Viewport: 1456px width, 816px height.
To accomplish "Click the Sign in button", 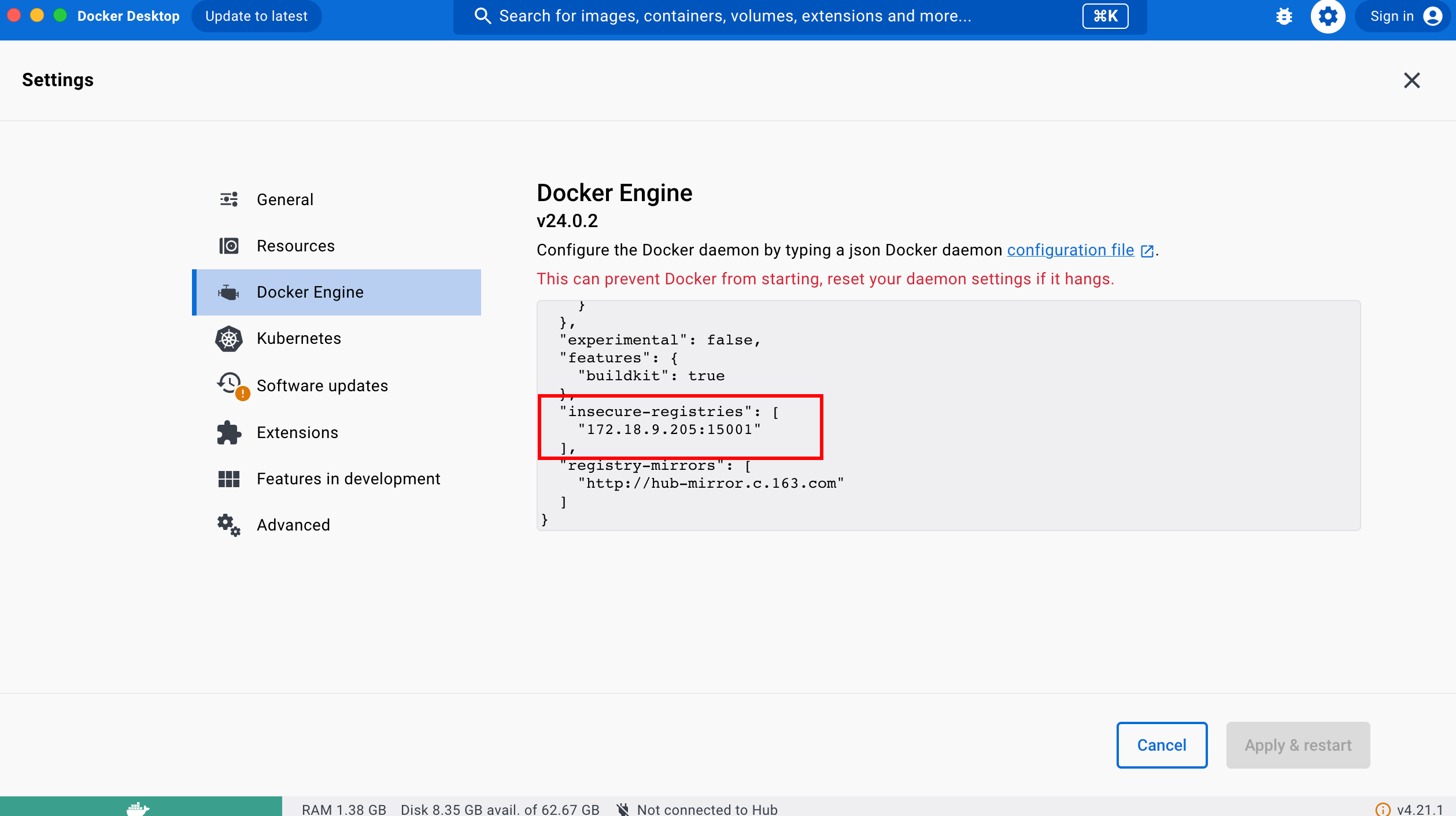I will pos(1404,16).
